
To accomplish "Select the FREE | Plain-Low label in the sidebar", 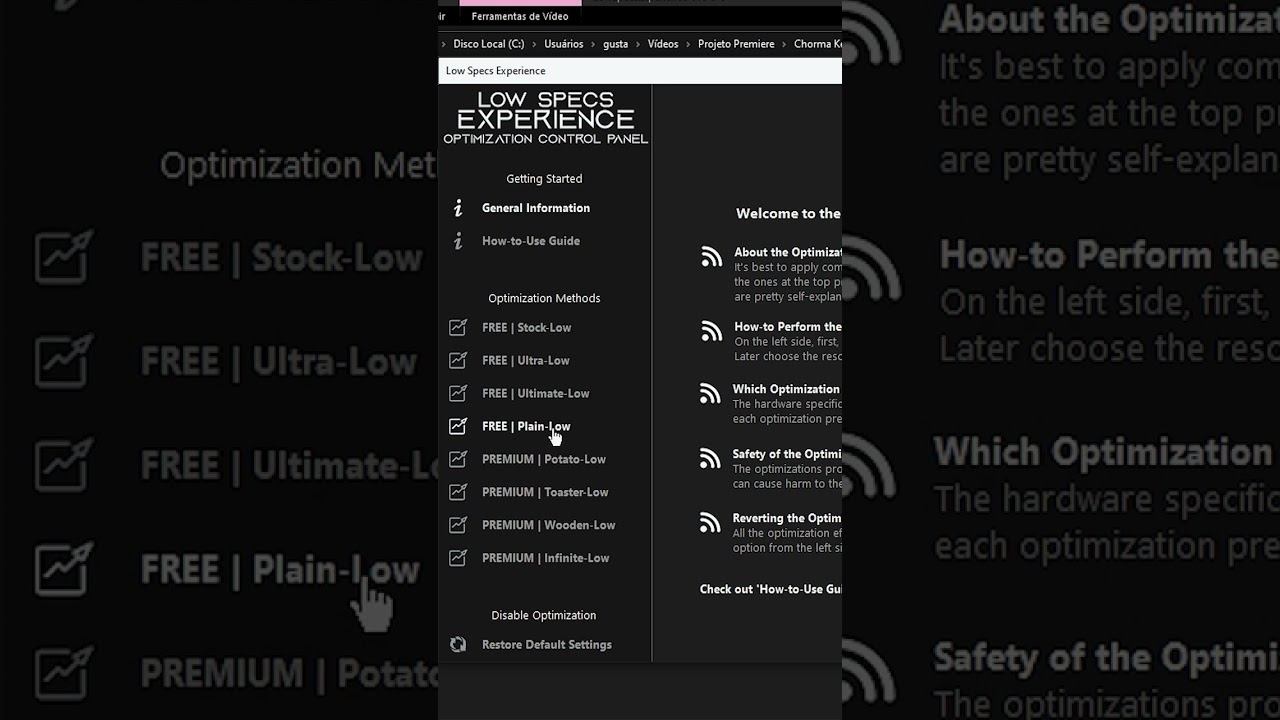I will 526,426.
